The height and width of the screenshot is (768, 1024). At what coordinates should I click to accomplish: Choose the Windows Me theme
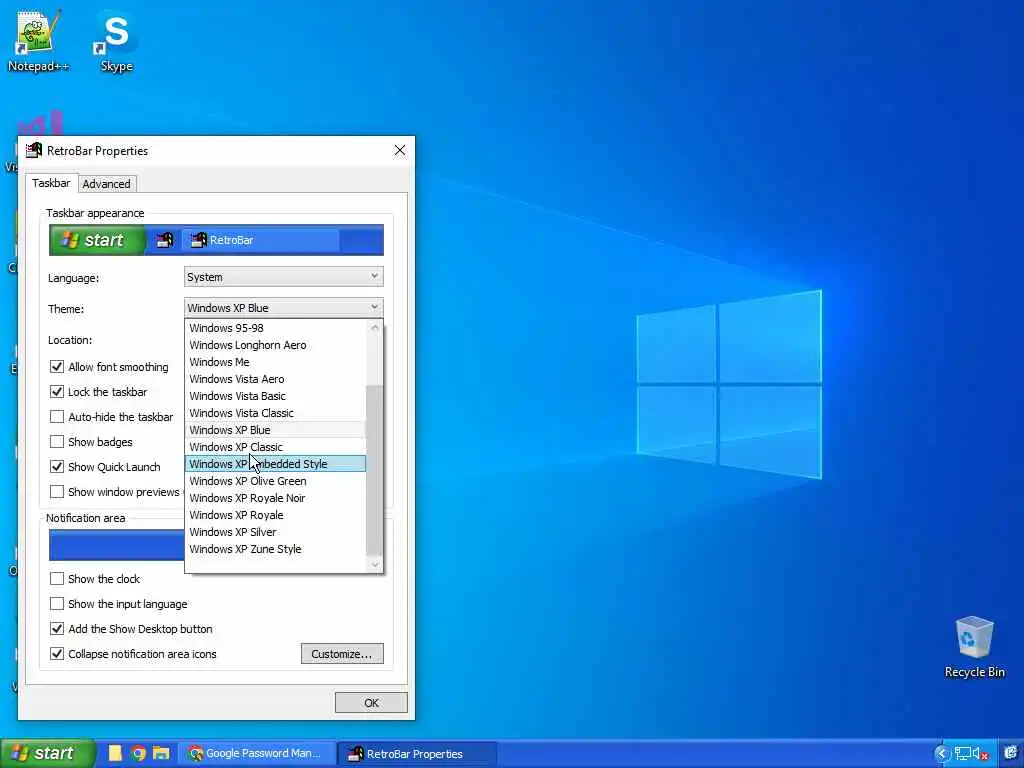275,362
